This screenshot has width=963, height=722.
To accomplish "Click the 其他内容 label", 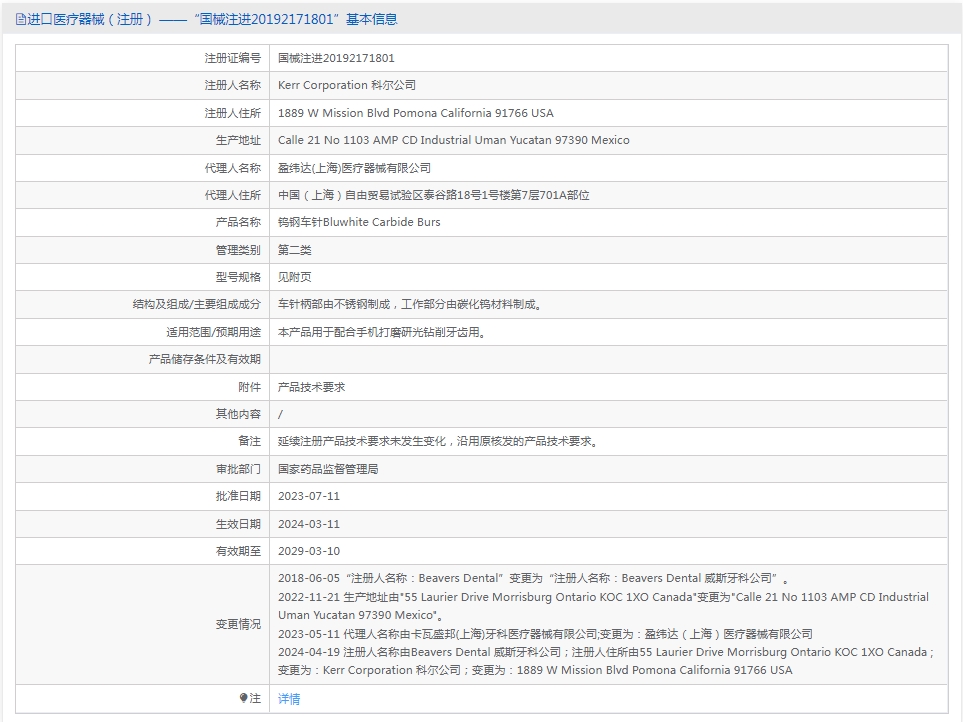I will (238, 414).
